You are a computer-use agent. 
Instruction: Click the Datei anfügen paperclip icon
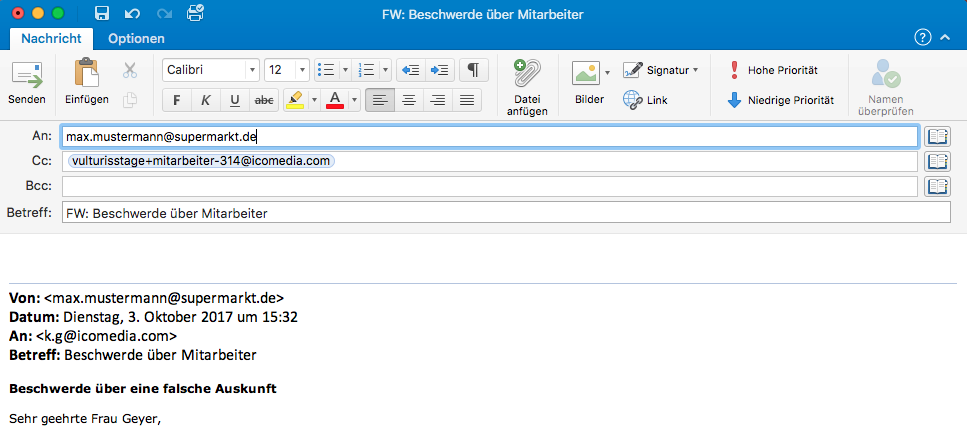click(x=526, y=75)
